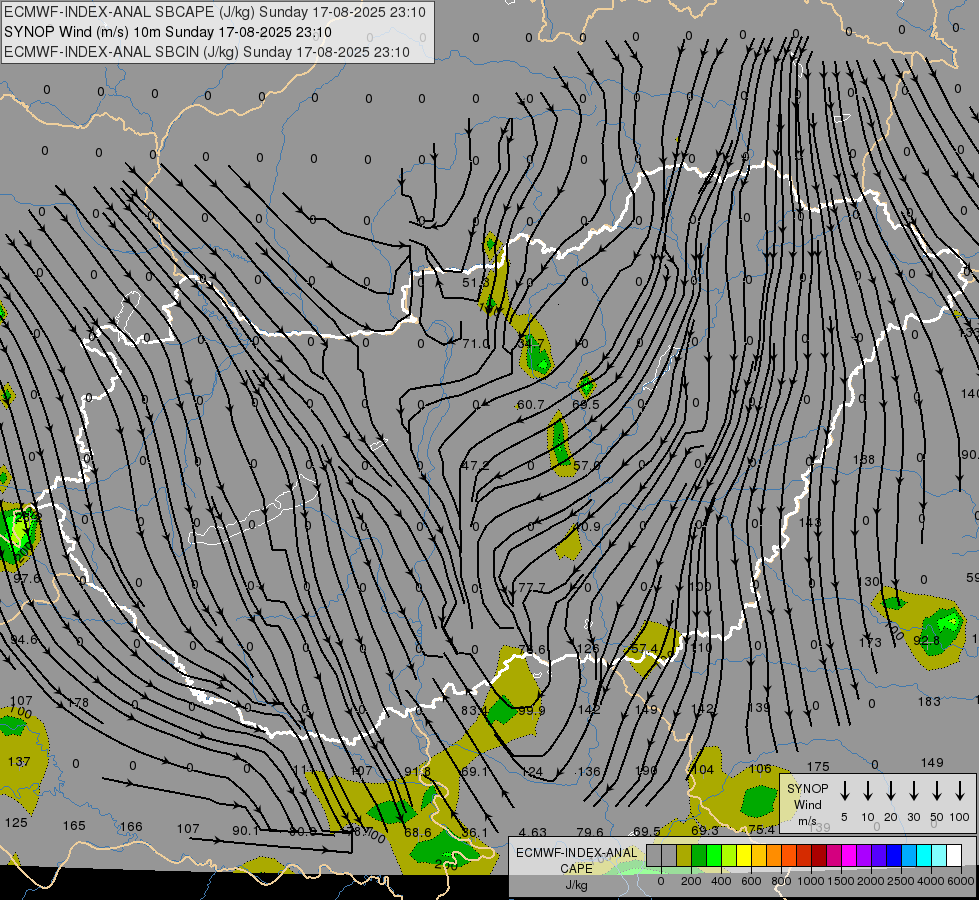Click the 69.5 value near green patch

[x=586, y=404]
